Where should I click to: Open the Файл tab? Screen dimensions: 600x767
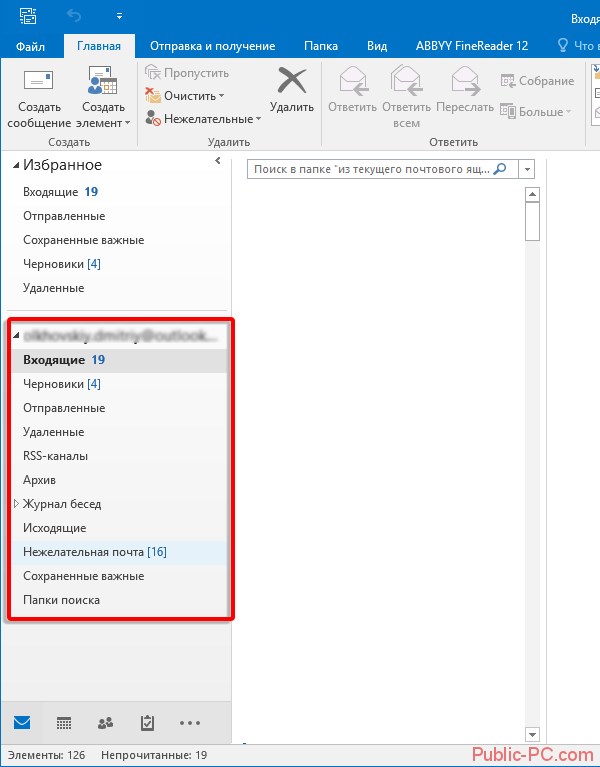point(30,46)
